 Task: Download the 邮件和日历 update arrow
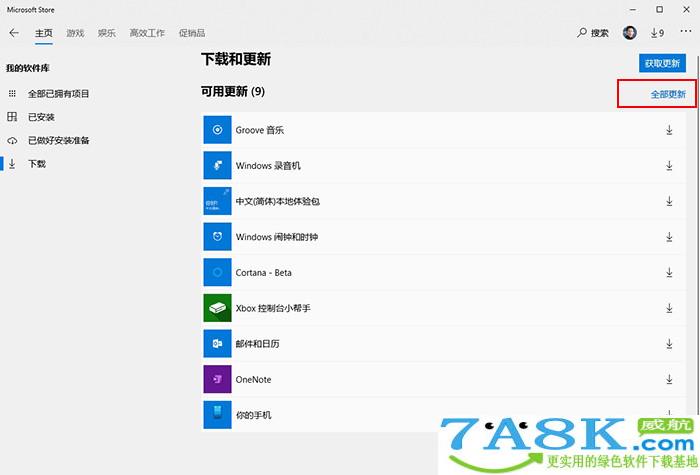click(x=669, y=344)
